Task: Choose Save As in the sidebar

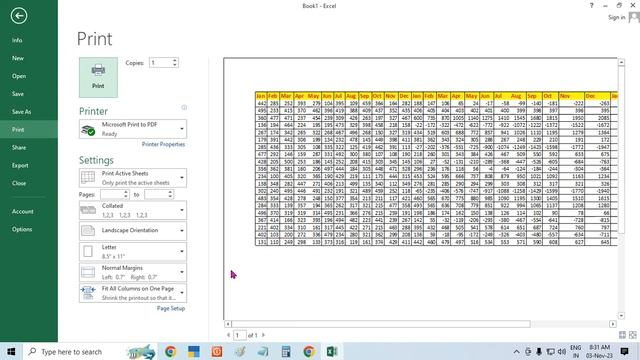Action: (x=21, y=111)
